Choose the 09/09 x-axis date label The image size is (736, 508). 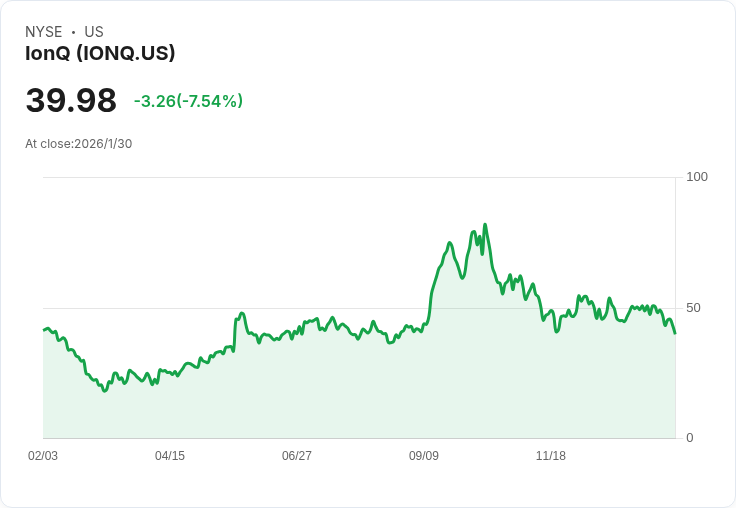point(424,456)
